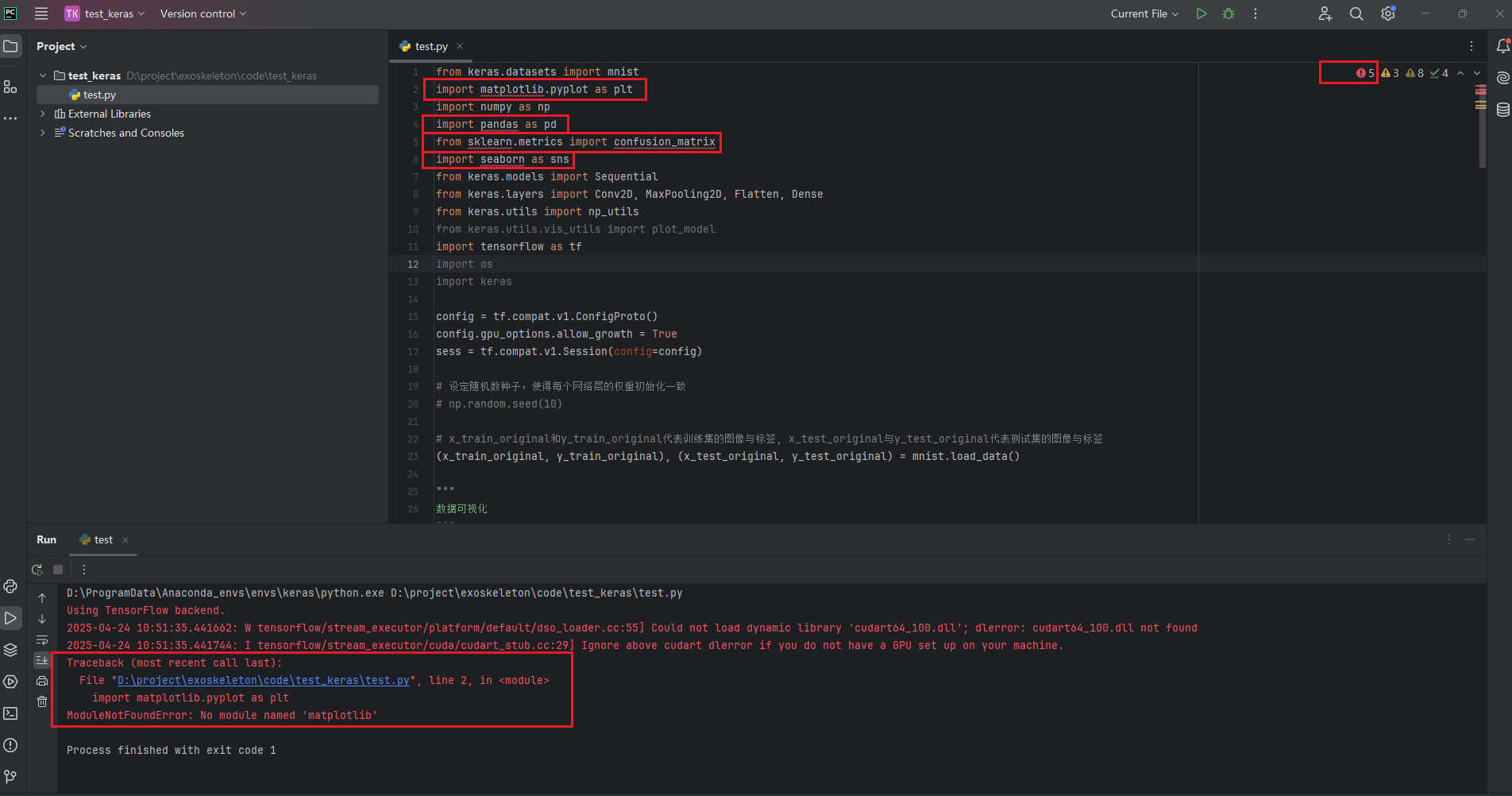The height and width of the screenshot is (796, 1512).
Task: Open the Python Console tool window
Action: pos(10,586)
